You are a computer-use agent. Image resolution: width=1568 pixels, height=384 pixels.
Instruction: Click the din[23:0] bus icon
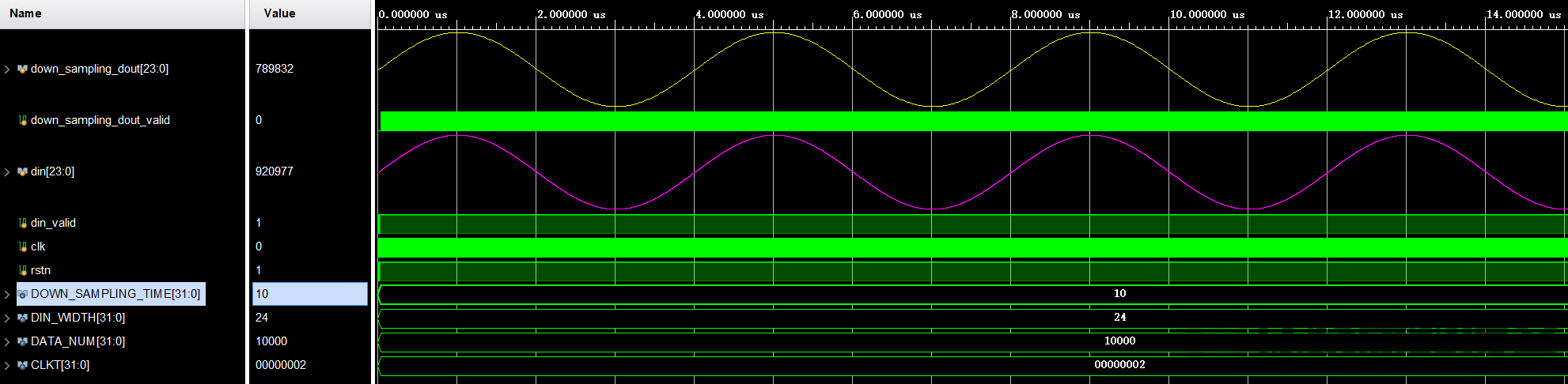coord(22,172)
